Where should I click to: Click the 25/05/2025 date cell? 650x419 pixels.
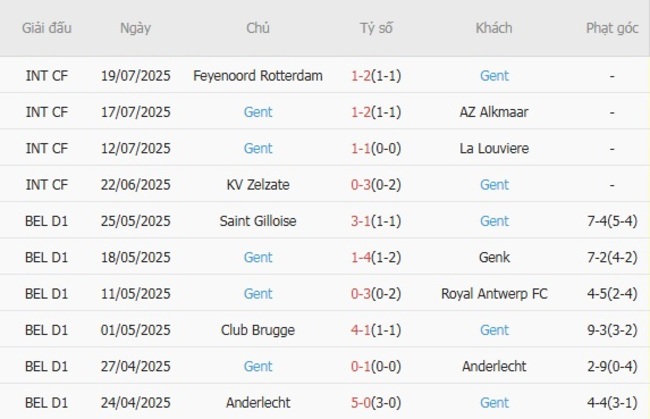[136, 221]
